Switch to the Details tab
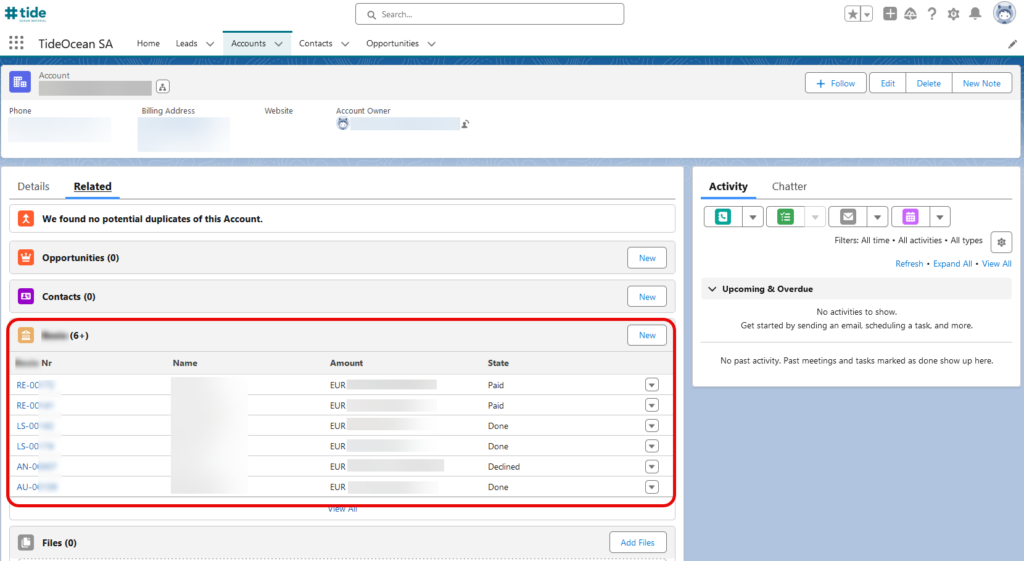 33,187
